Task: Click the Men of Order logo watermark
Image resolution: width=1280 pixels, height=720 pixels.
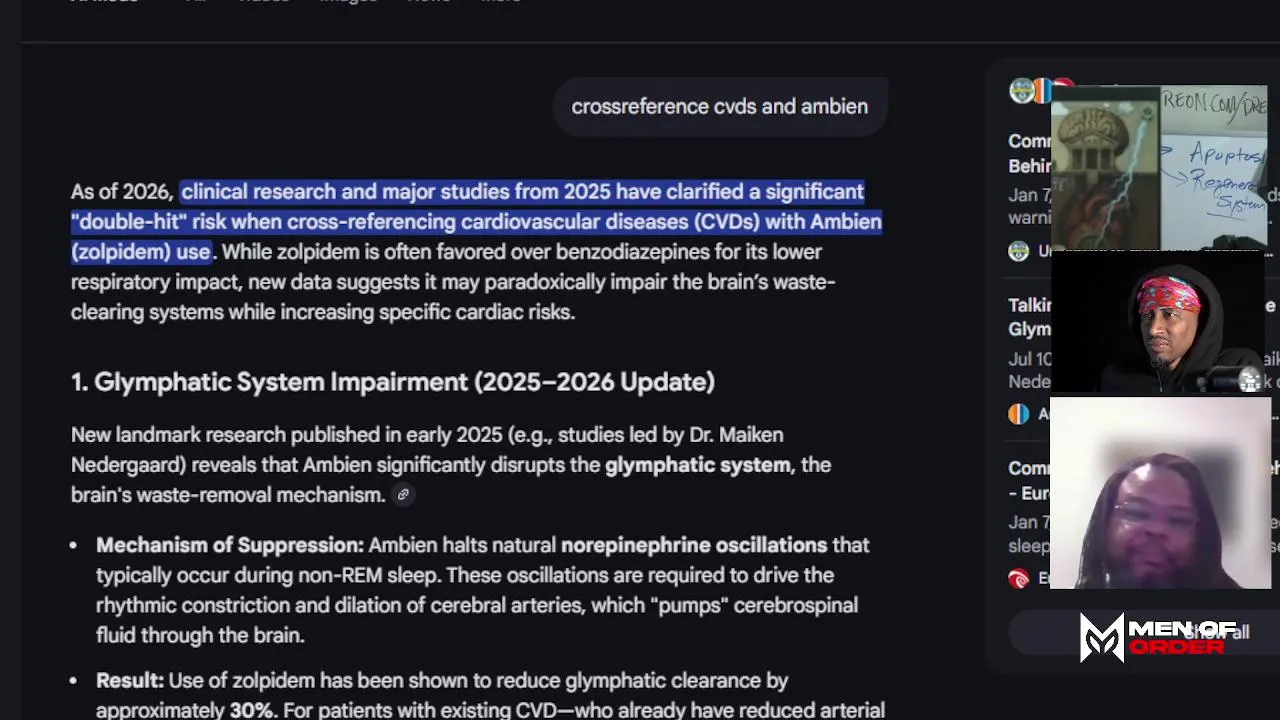Action: pos(1158,638)
